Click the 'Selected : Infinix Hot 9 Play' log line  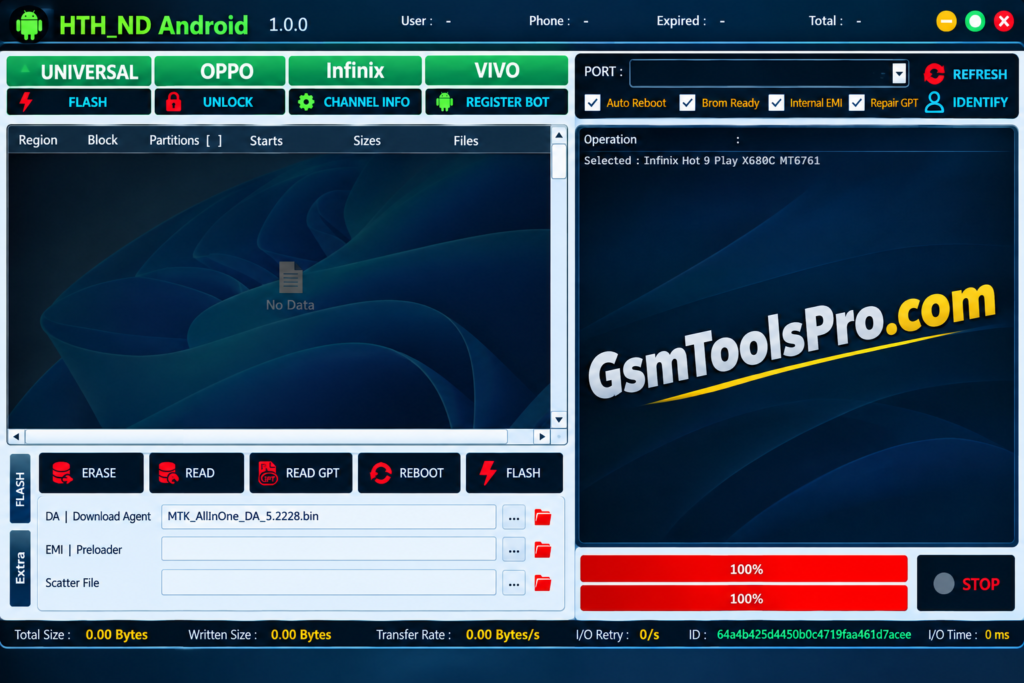pyautogui.click(x=701, y=161)
